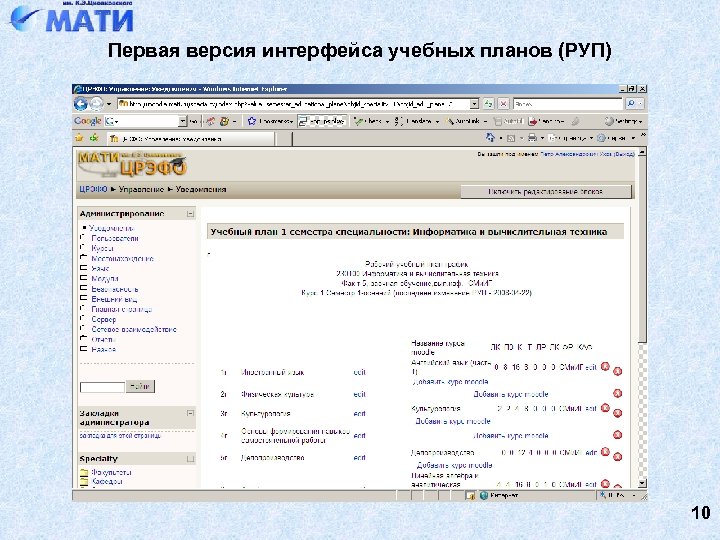Image resolution: width=720 pixels, height=540 pixels.
Task: Click the Internet zone globe in status bar
Action: tap(484, 495)
